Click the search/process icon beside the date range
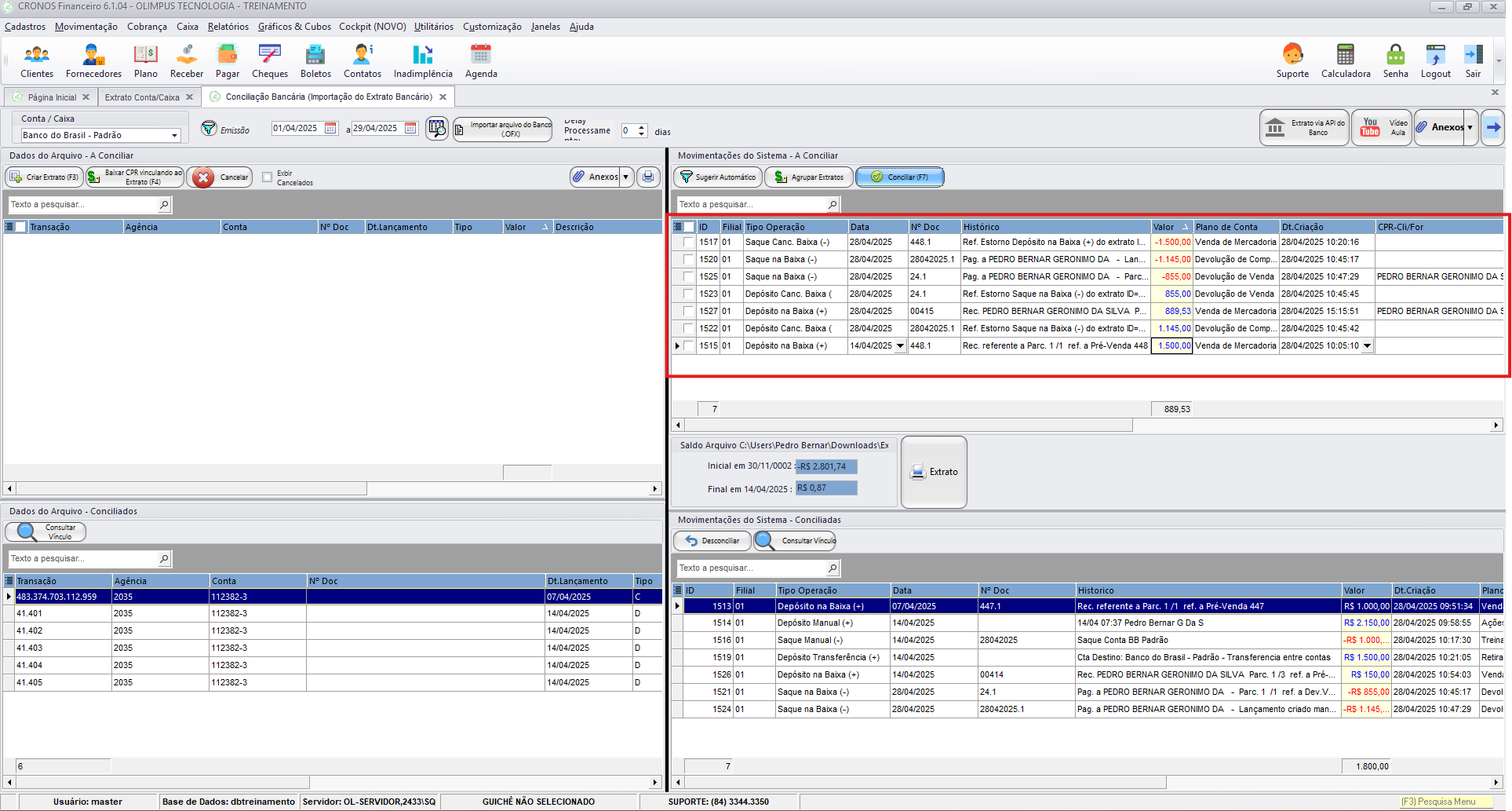The image size is (1512, 811). point(437,128)
